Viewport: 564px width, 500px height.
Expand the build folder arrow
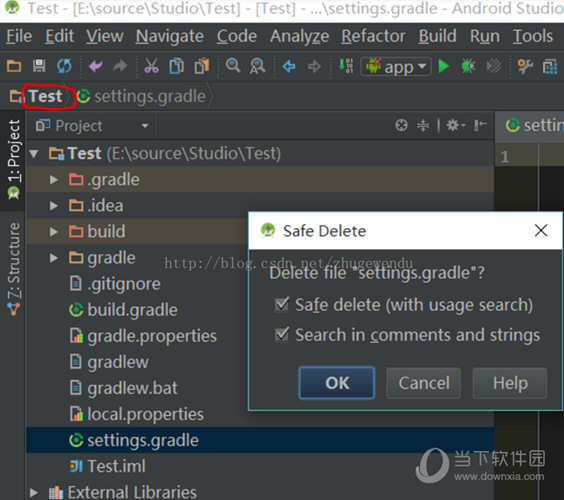click(x=54, y=231)
